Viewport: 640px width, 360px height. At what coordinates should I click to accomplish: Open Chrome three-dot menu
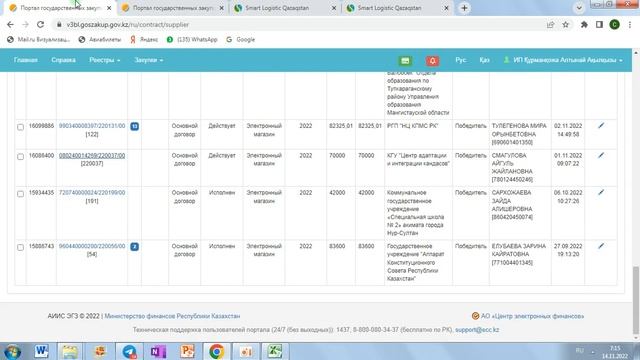630,24
